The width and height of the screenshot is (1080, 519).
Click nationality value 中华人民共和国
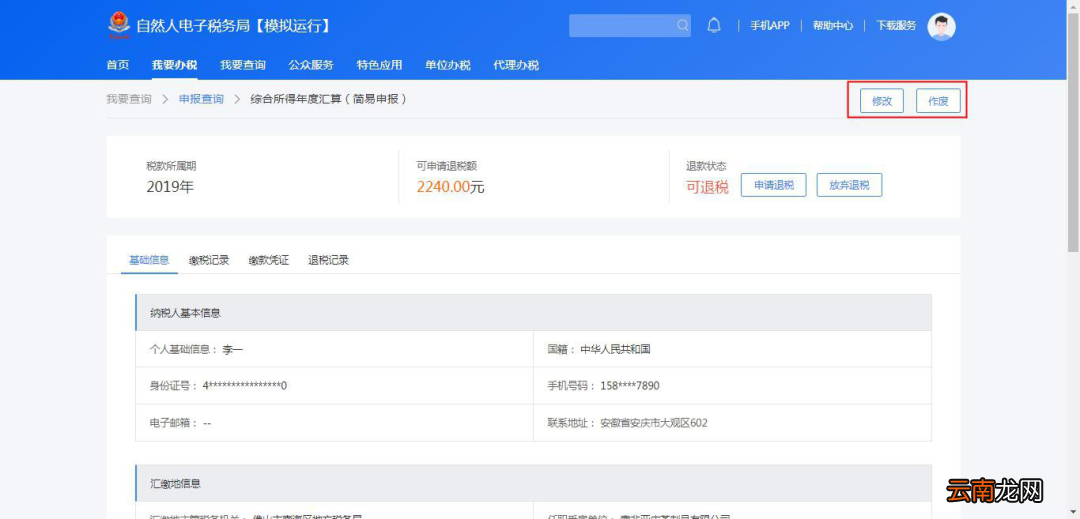[615, 349]
